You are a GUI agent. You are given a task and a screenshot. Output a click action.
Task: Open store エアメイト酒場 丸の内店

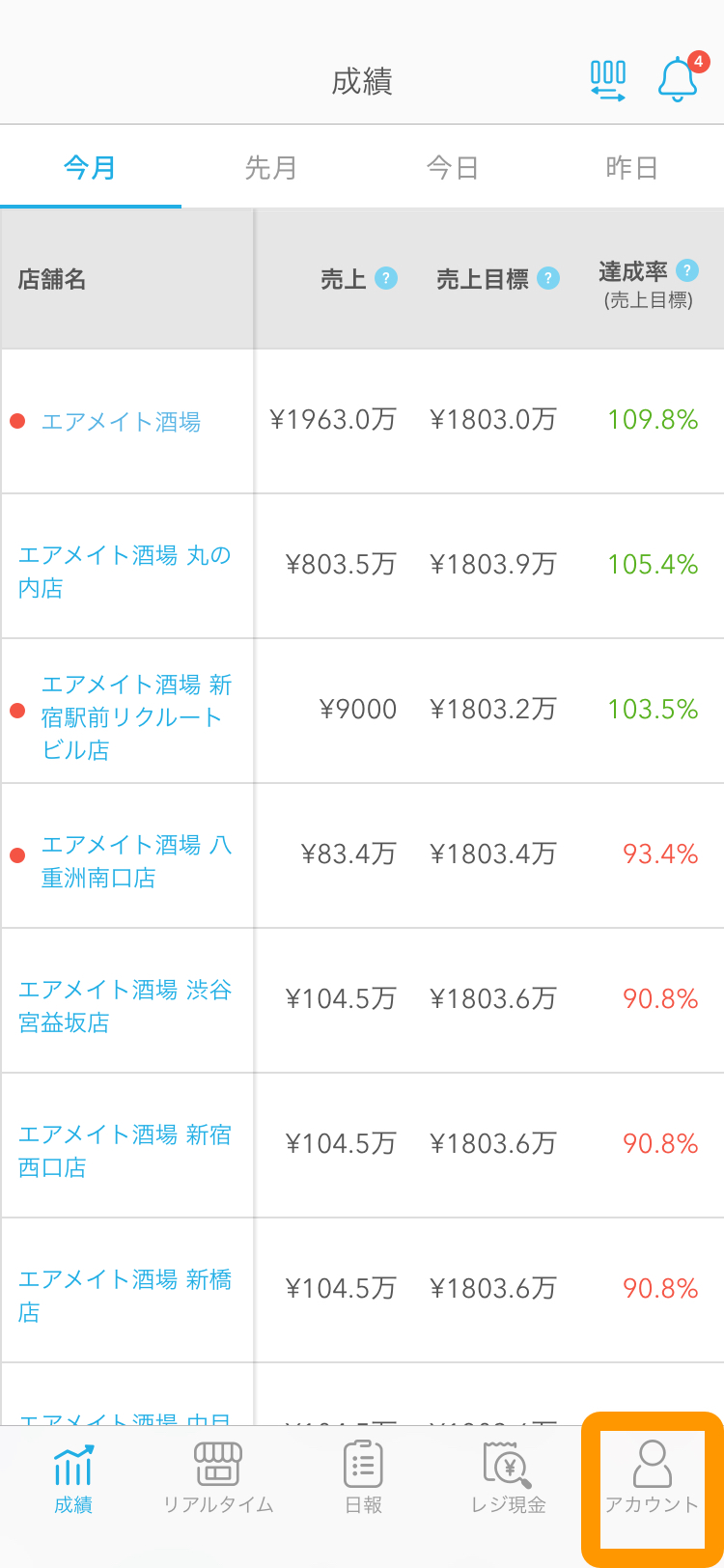point(125,571)
